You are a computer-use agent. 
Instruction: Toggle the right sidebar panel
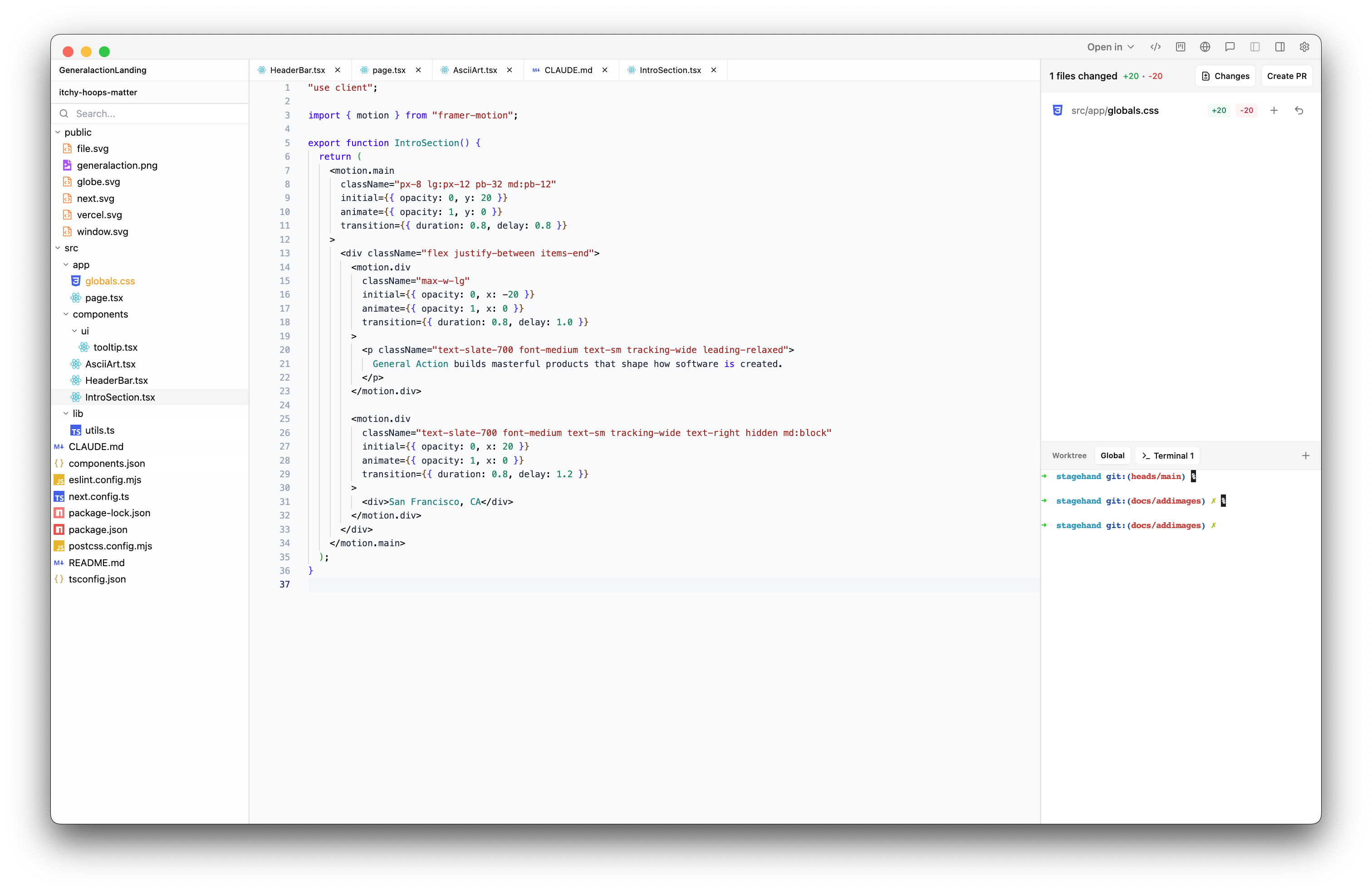click(1279, 47)
